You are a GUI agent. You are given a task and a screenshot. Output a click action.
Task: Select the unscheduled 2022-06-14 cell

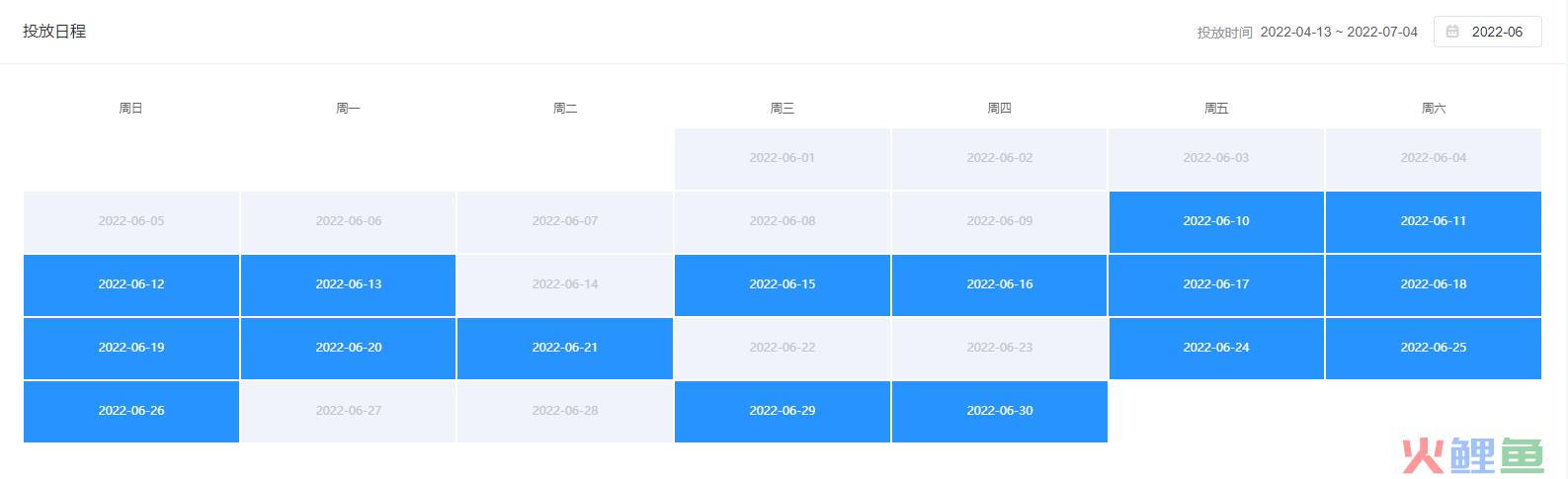tap(565, 284)
